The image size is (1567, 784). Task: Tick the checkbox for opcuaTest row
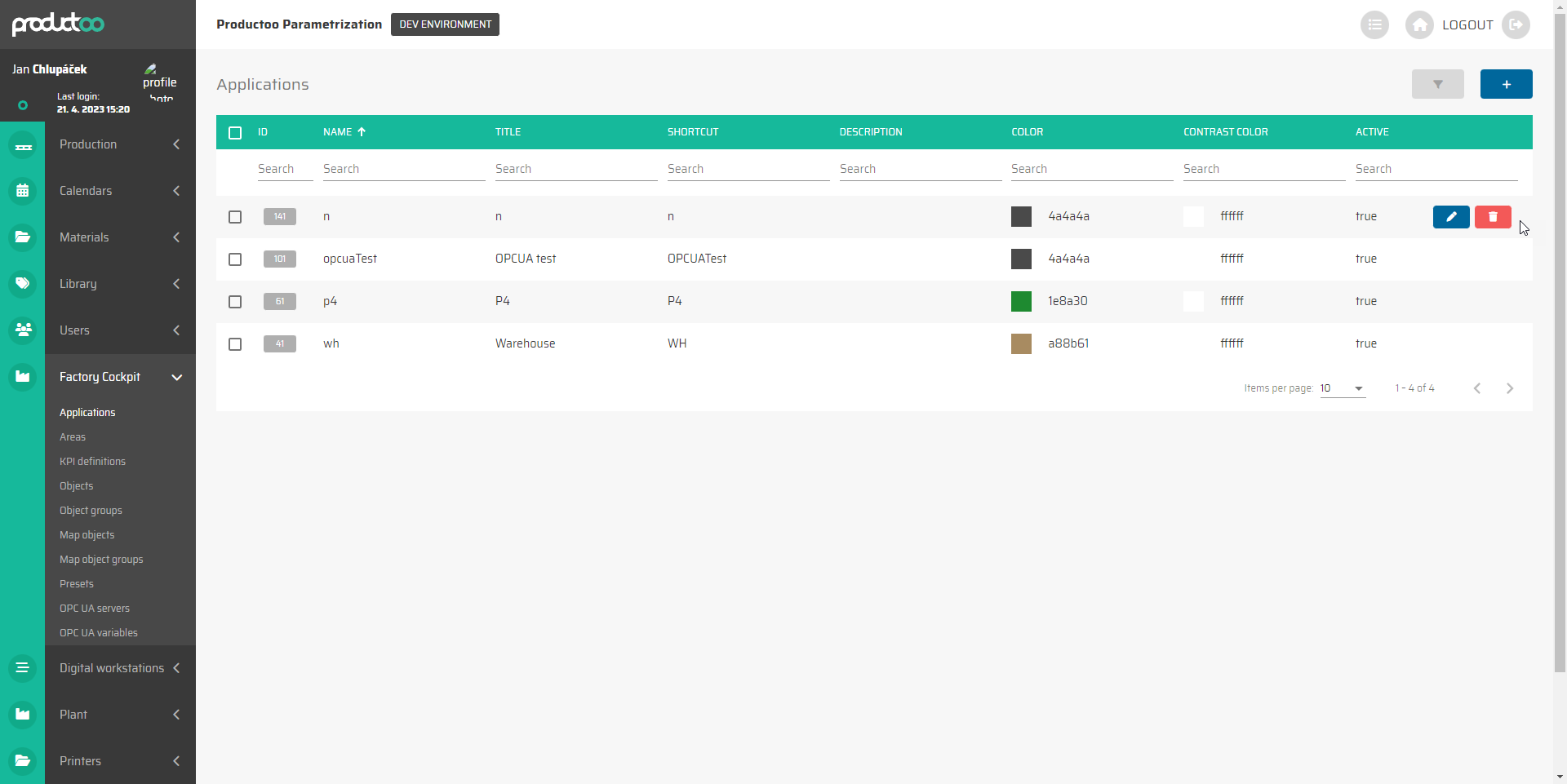tap(235, 259)
